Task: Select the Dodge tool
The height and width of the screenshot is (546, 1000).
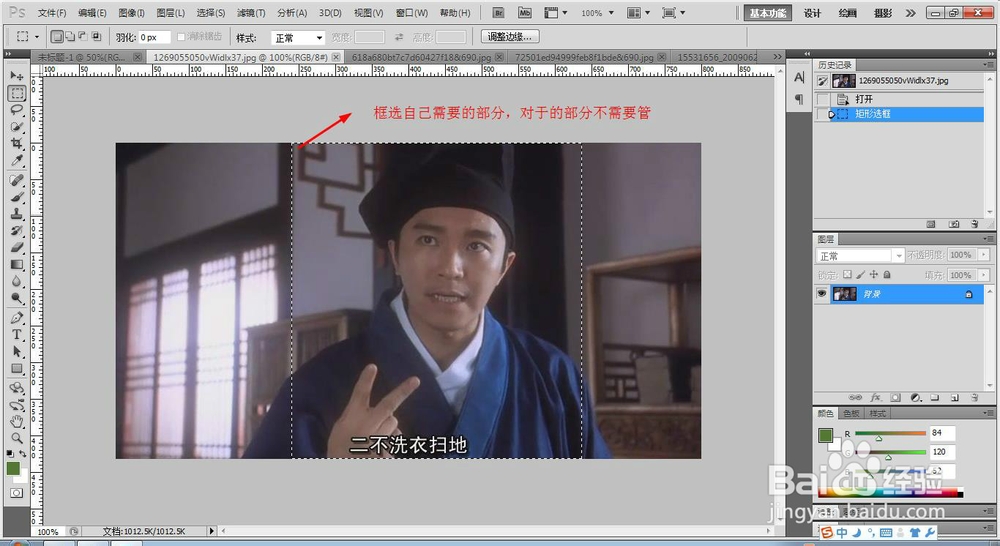Action: click(17, 298)
